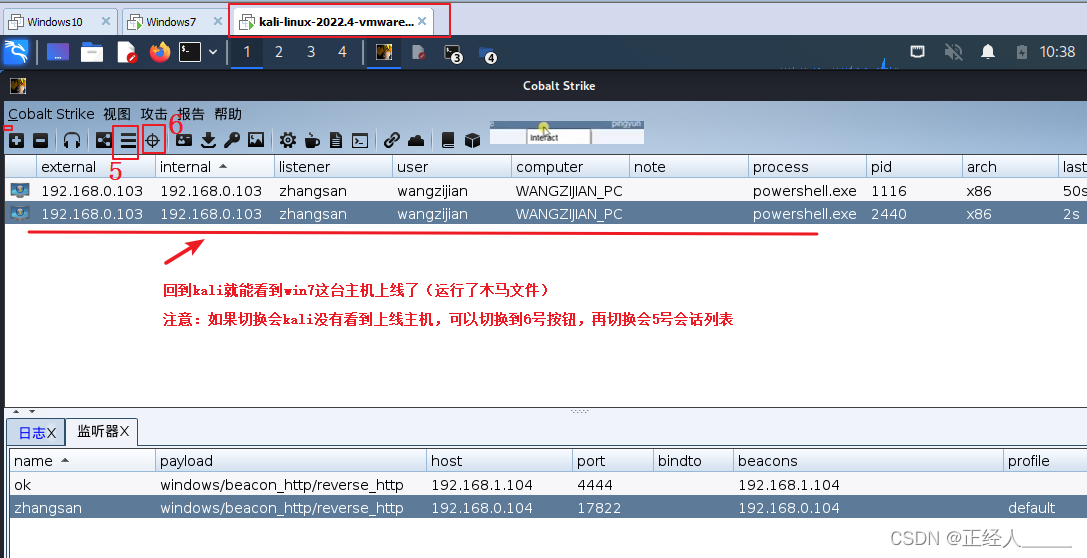
Task: Close the Windows10 VM tab
Action: 106,21
